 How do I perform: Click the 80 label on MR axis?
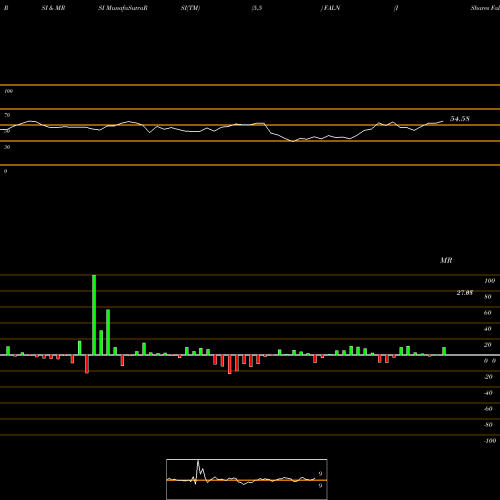(488, 297)
